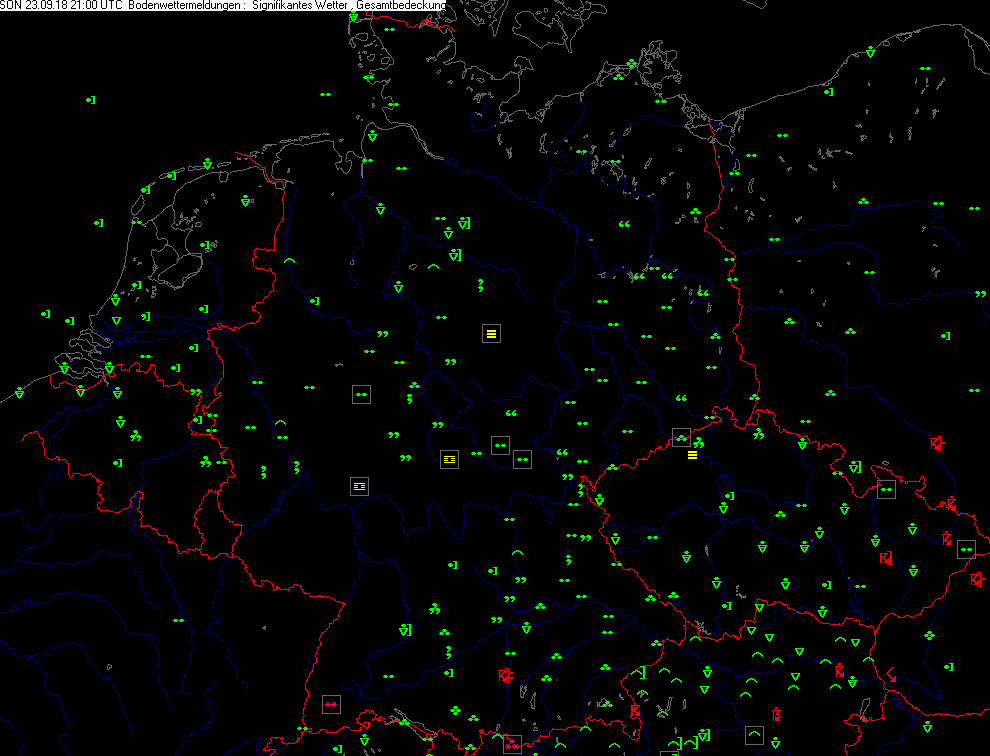Click the 'Gesamtbedeckung' label in header
The height and width of the screenshot is (756, 990).
(x=400, y=6)
